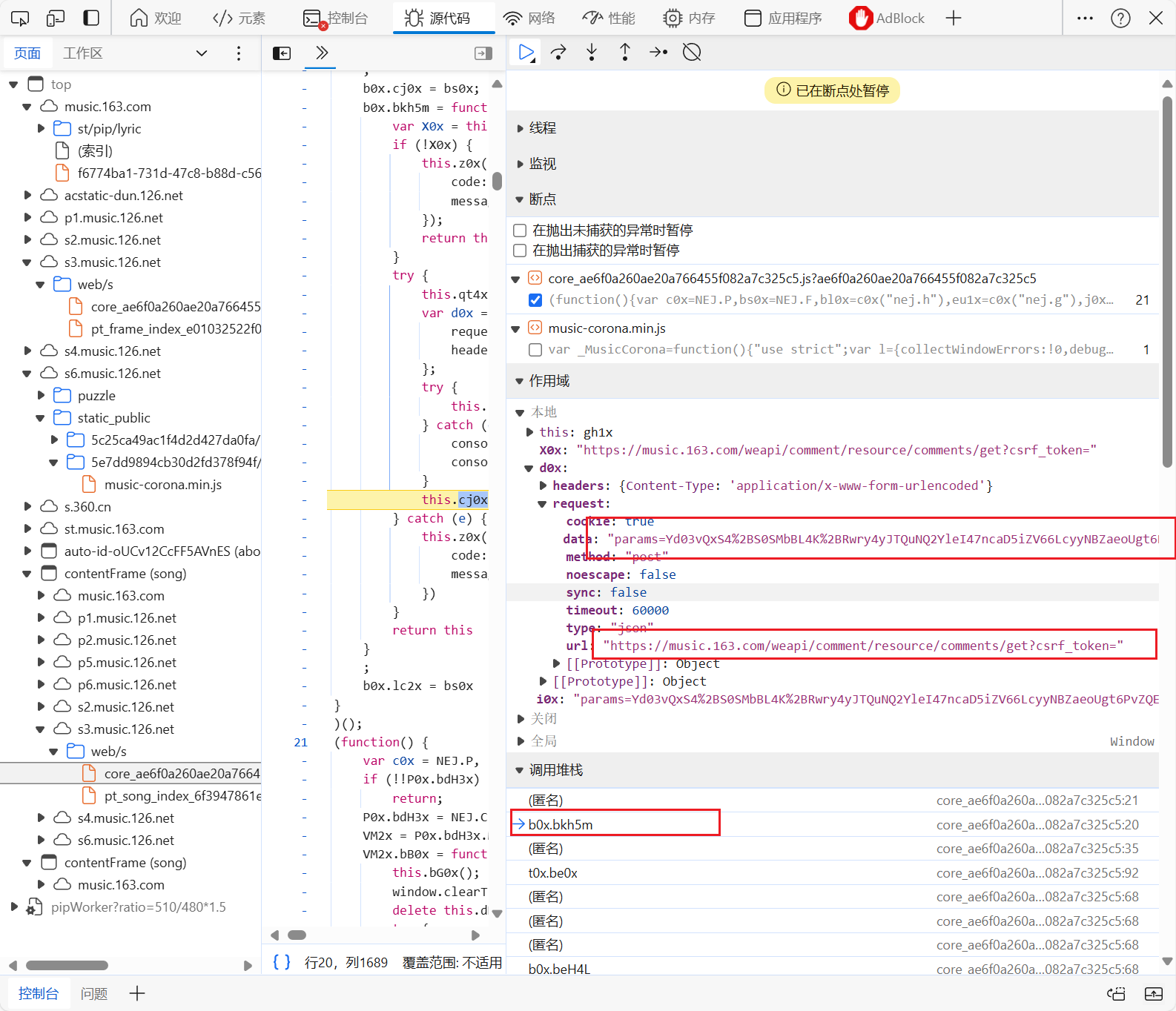1176x1011 pixels.
Task: Step over next function call
Action: pyautogui.click(x=558, y=52)
